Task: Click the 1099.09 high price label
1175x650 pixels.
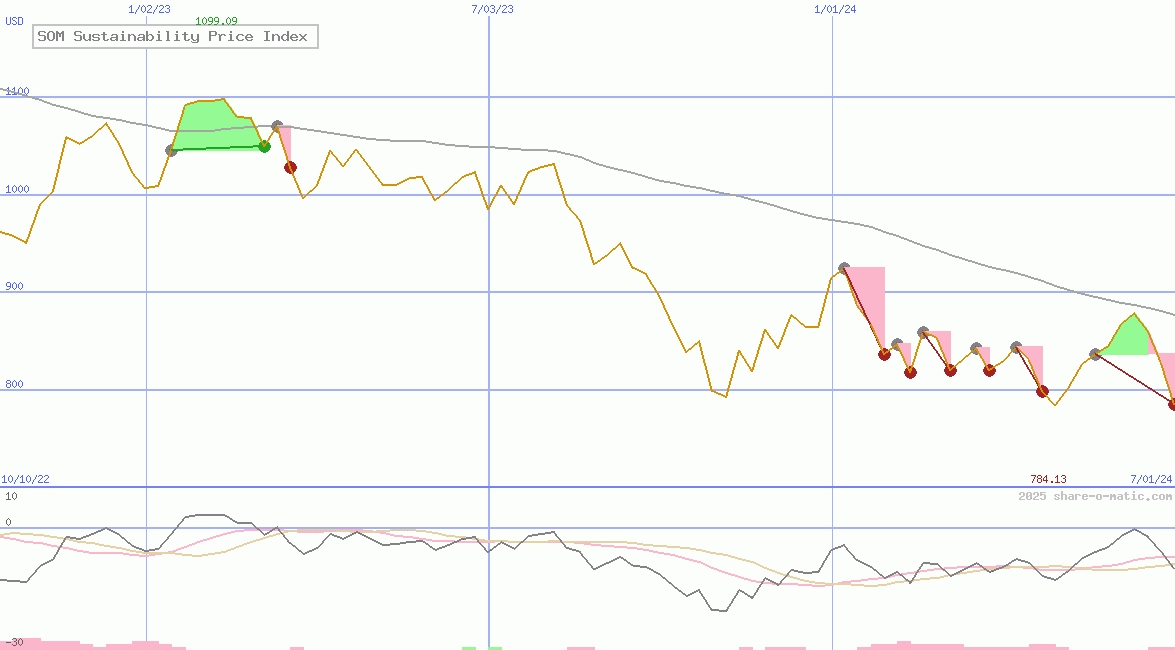Action: (216, 21)
